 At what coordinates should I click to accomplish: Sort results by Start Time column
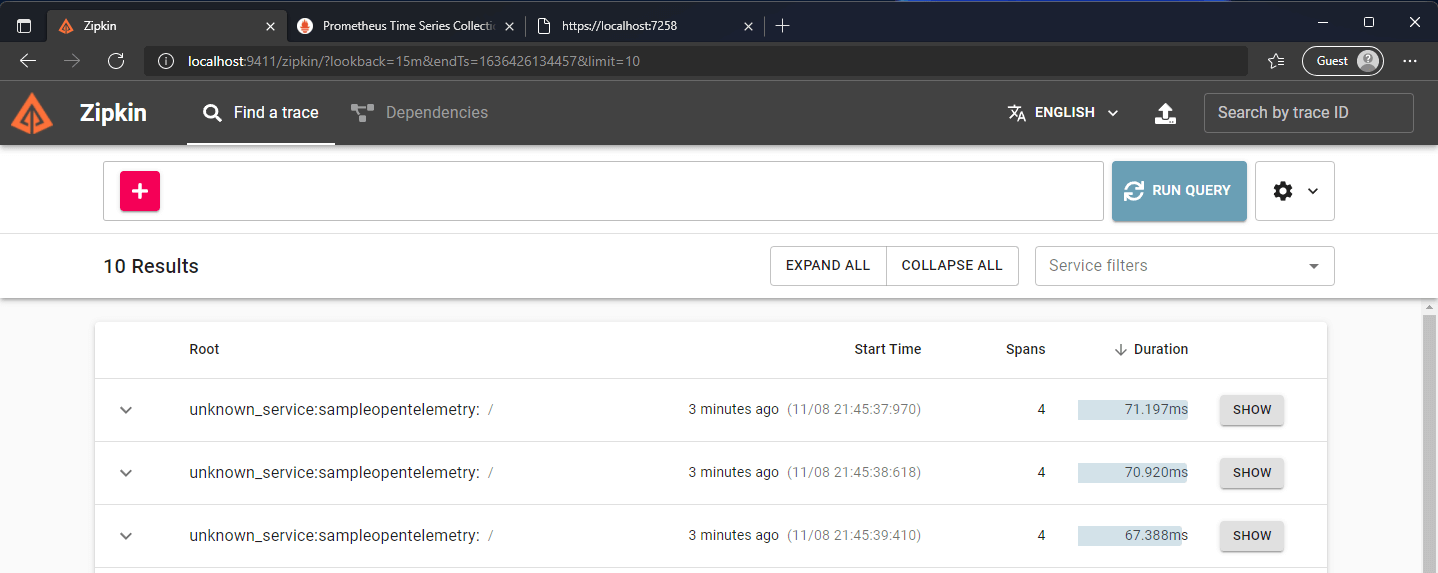tap(887, 349)
